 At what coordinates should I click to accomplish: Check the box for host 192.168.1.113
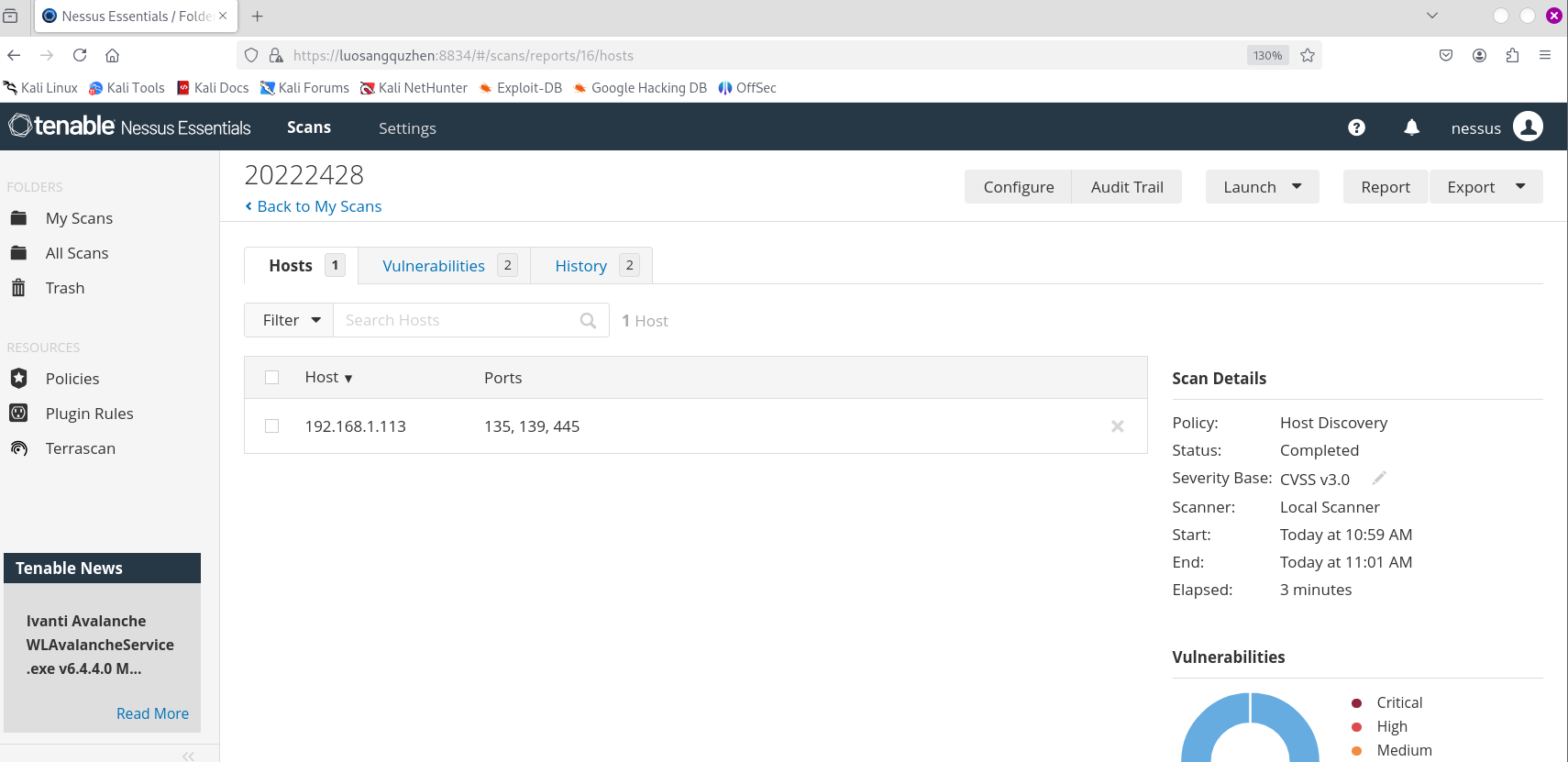click(x=271, y=425)
